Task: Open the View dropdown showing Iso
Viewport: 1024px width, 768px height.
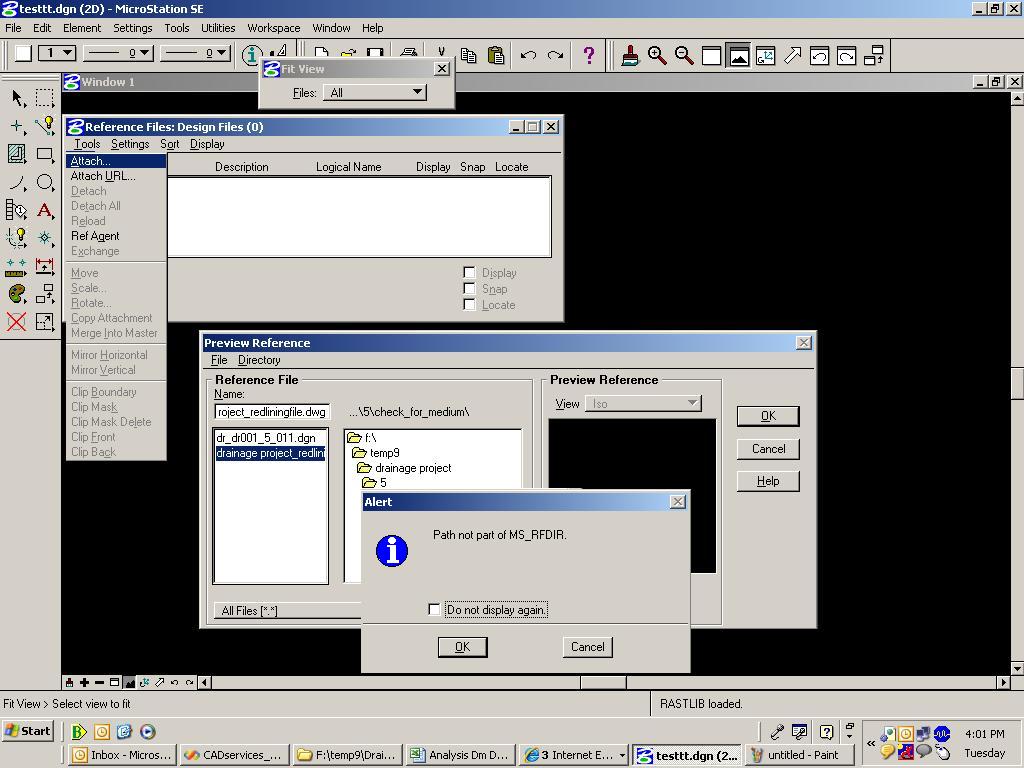Action: (643, 404)
